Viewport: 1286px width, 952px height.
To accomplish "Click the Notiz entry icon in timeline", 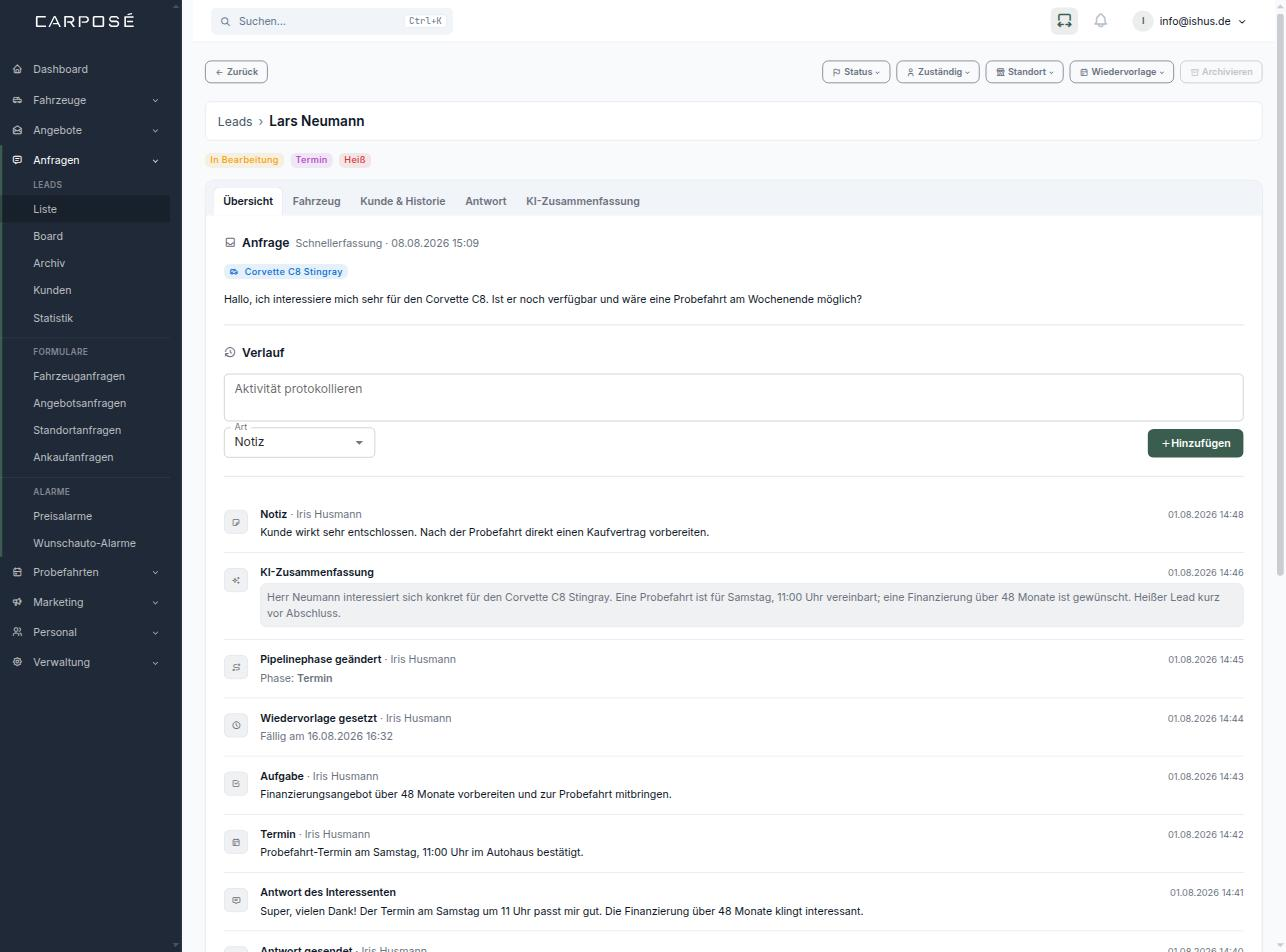I will (236, 522).
